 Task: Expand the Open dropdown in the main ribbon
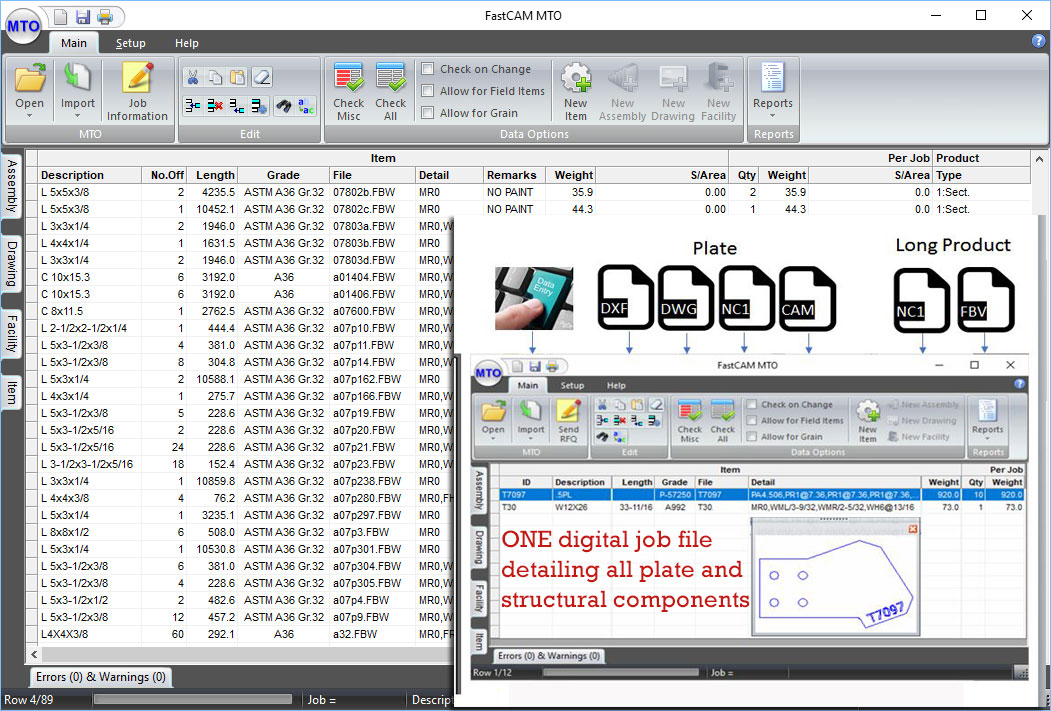pos(29,116)
